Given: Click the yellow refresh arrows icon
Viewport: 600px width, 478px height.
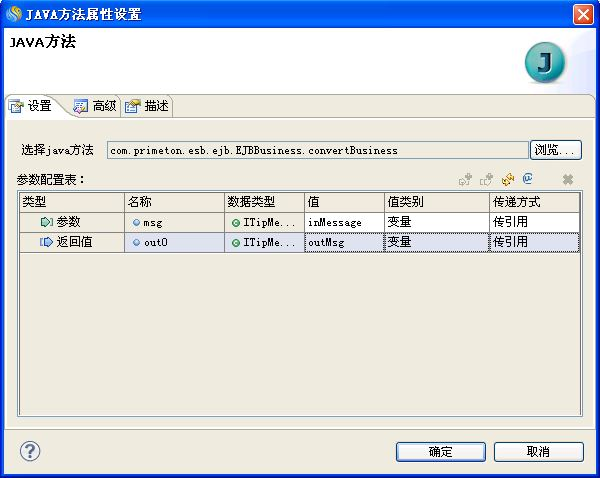Looking at the screenshot, I should click(x=508, y=179).
